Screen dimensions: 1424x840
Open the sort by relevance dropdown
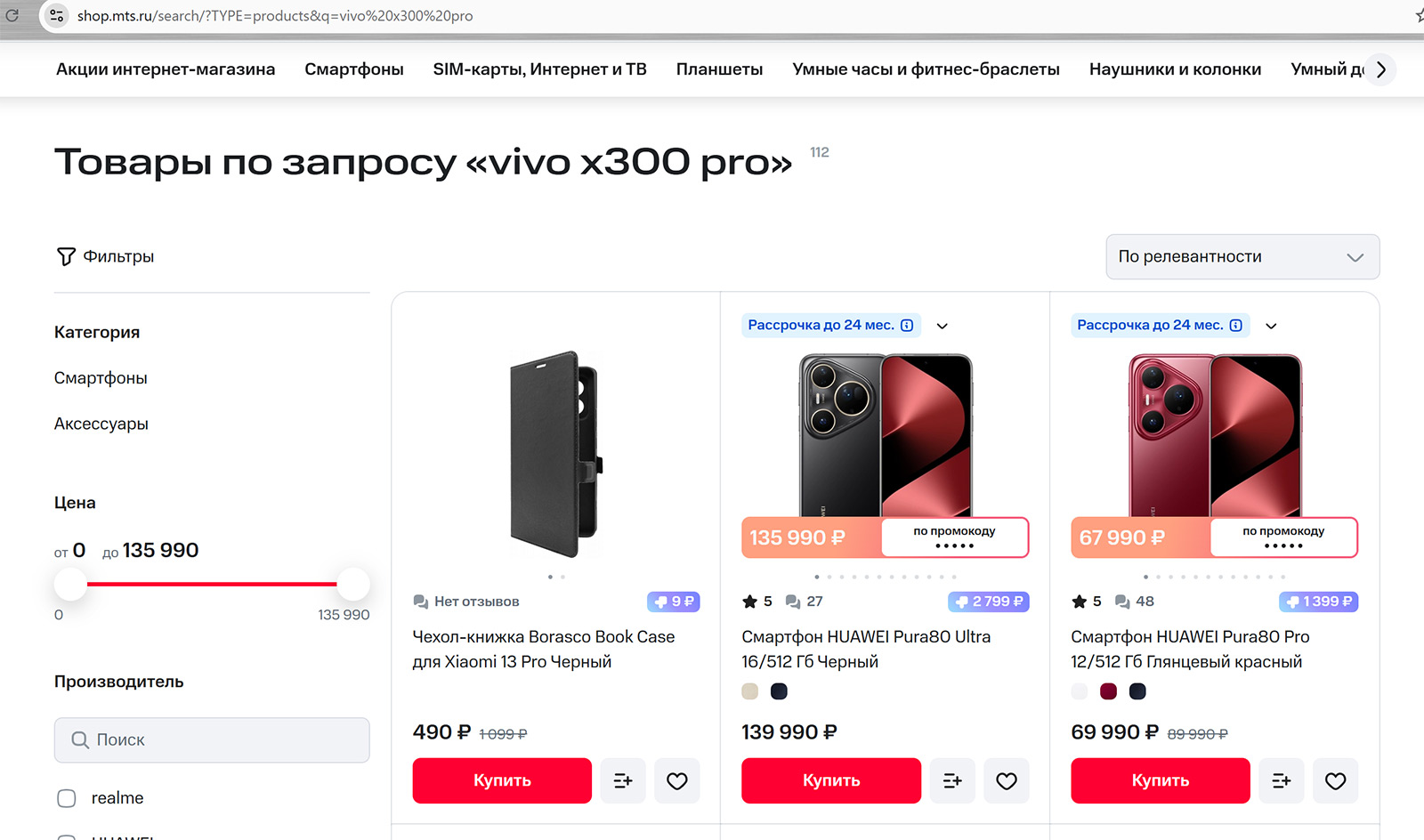pyautogui.click(x=1242, y=256)
